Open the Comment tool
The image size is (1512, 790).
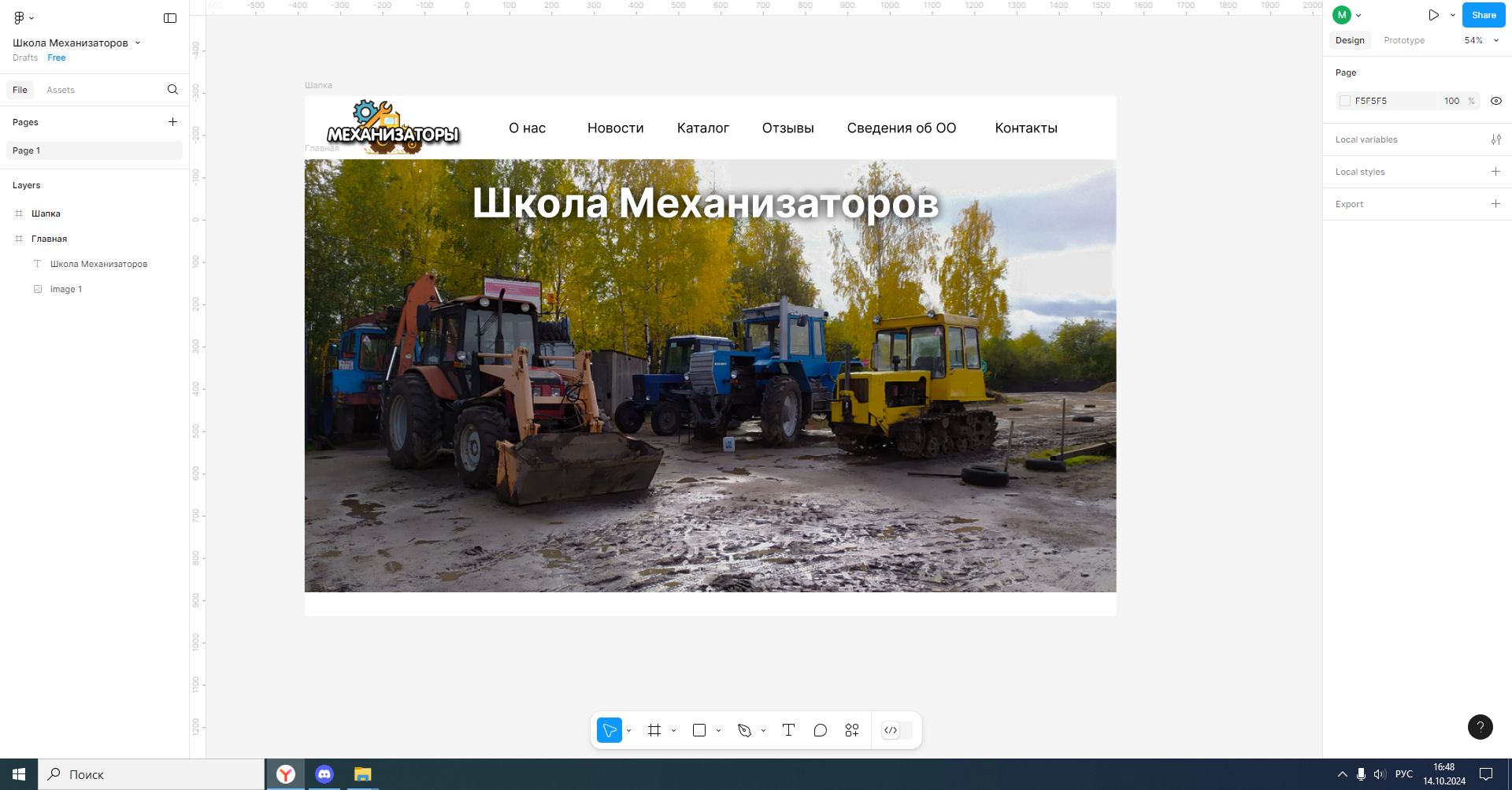(x=820, y=730)
